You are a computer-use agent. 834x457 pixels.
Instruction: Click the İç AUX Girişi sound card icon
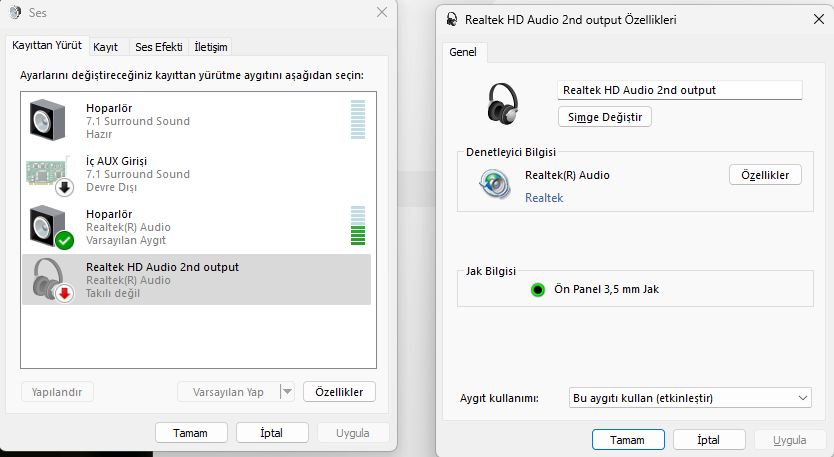(49, 175)
